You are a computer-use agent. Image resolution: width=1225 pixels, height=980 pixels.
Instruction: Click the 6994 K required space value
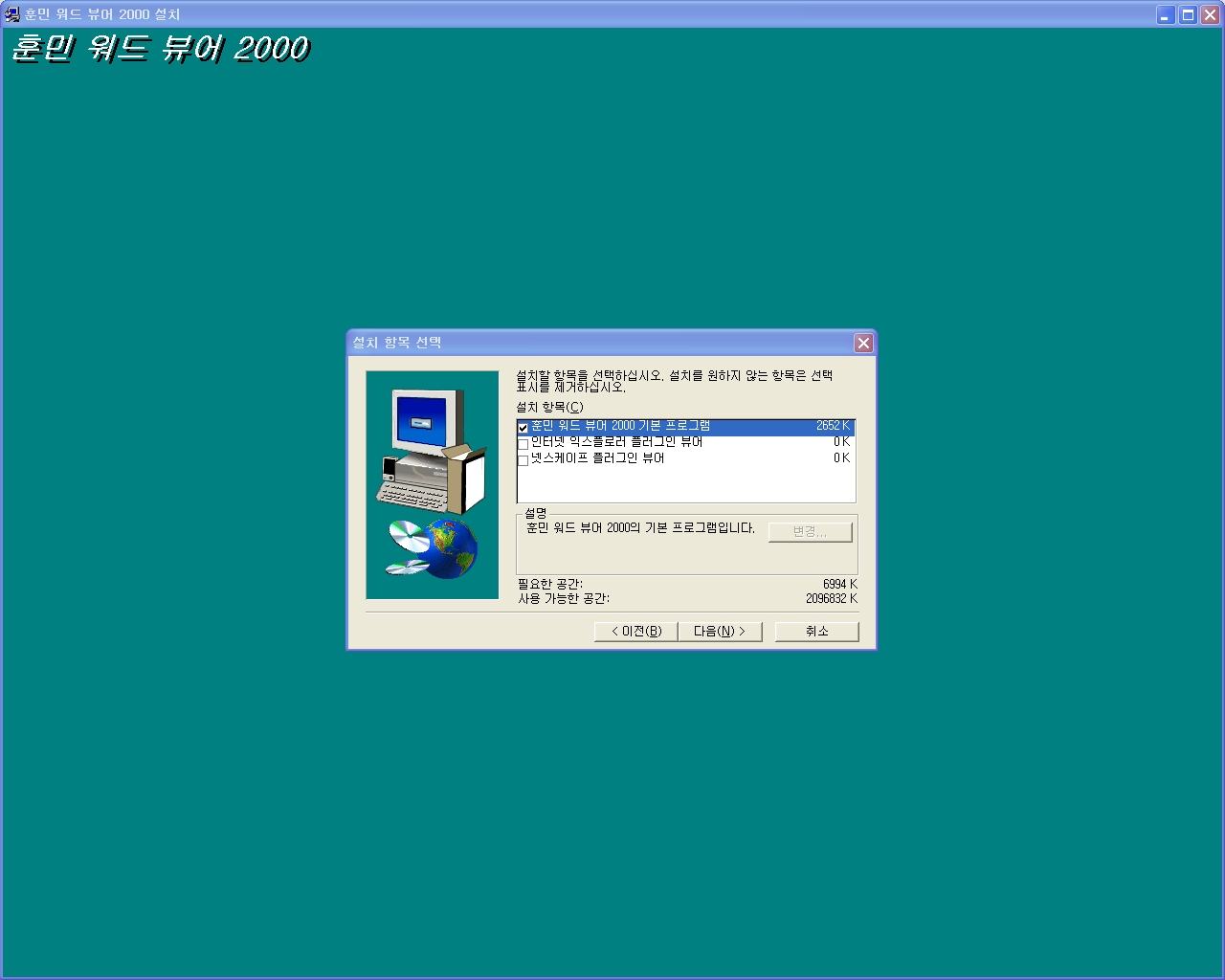[x=840, y=584]
